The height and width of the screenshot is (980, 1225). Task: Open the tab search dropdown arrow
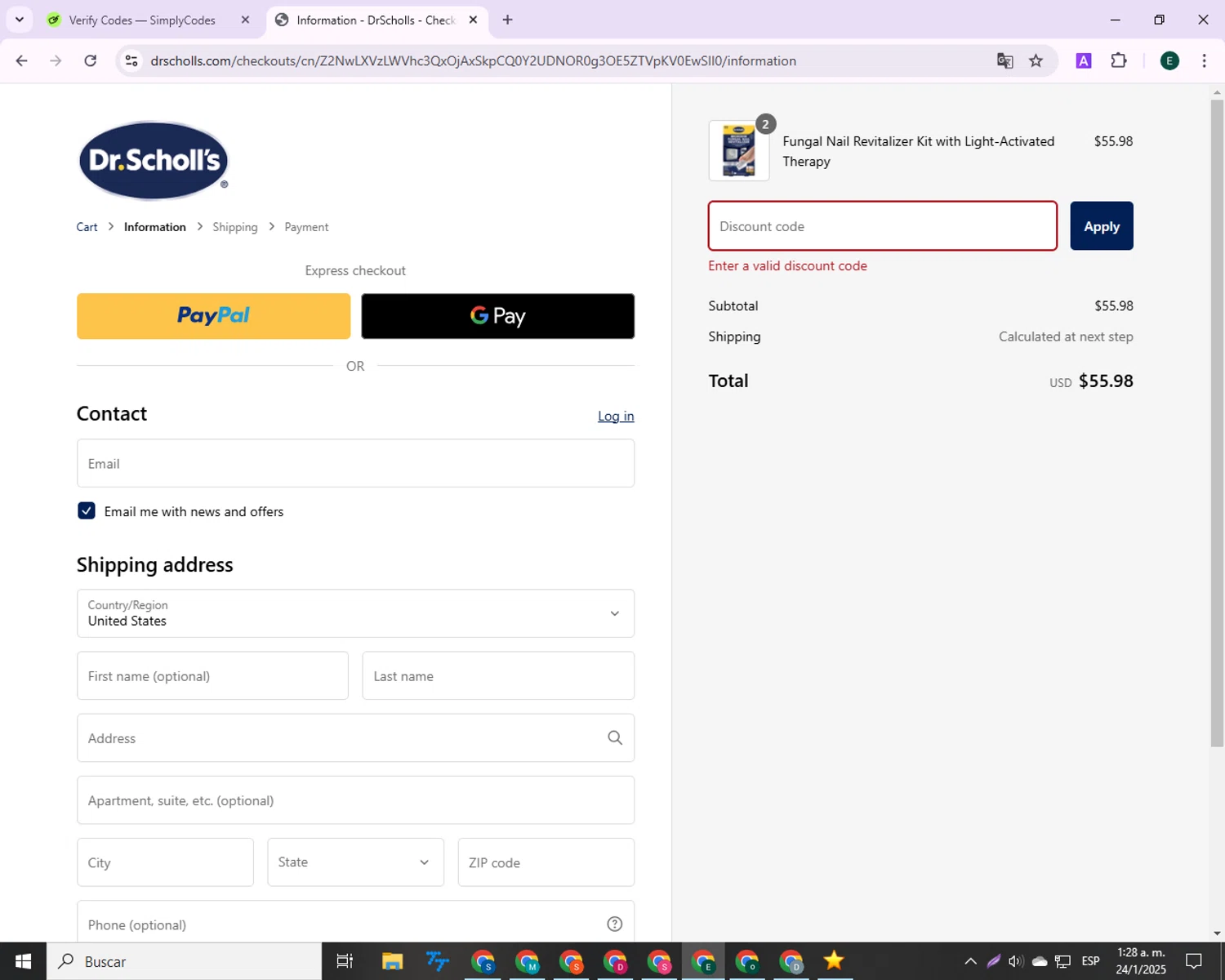click(x=20, y=20)
